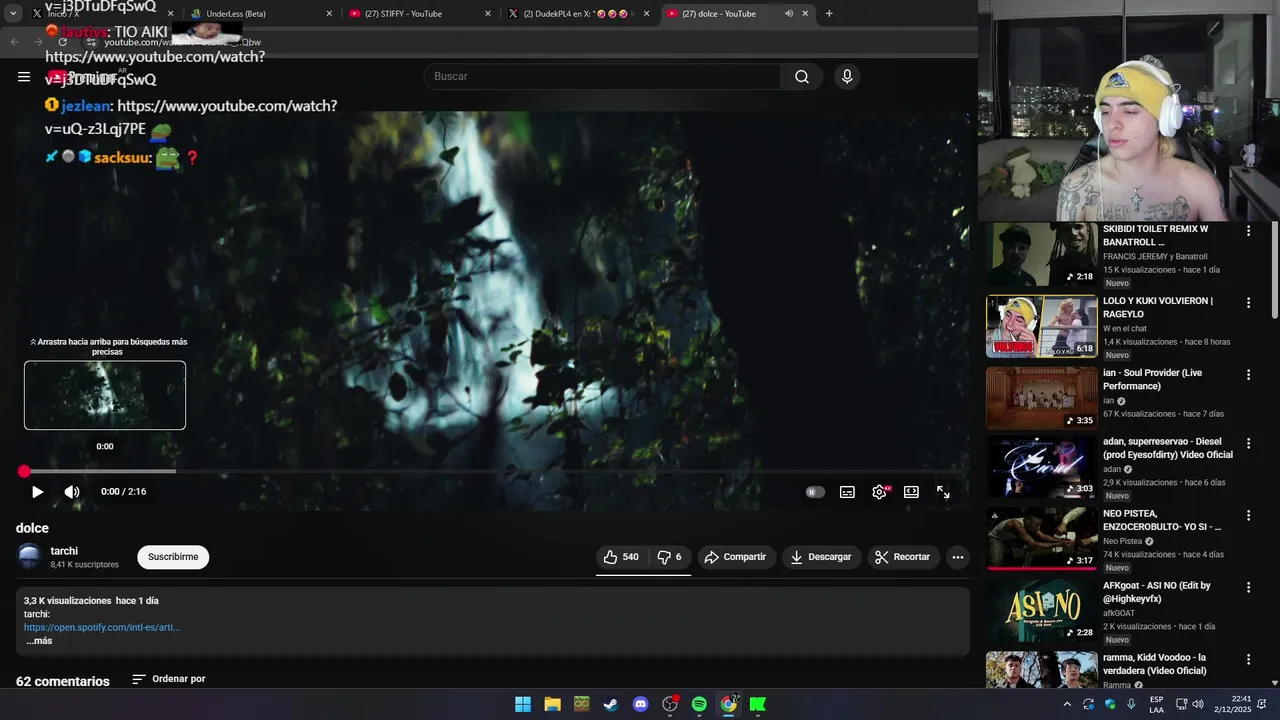
Task: Open Kick app from taskbar
Action: point(758,705)
